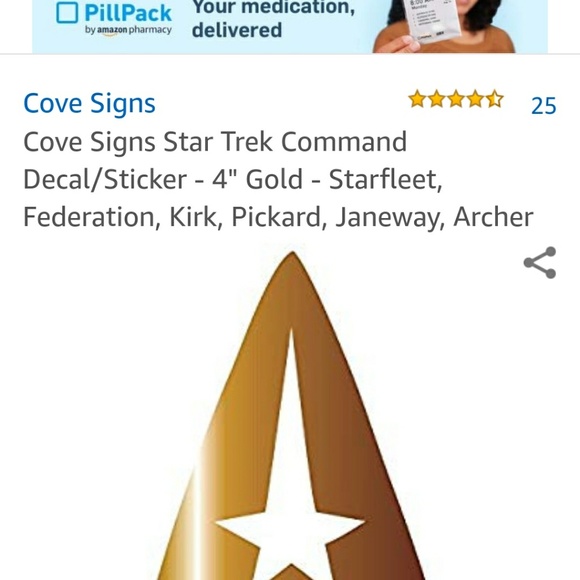
Task: Tap the pill packet in the ad
Action: pos(432,20)
